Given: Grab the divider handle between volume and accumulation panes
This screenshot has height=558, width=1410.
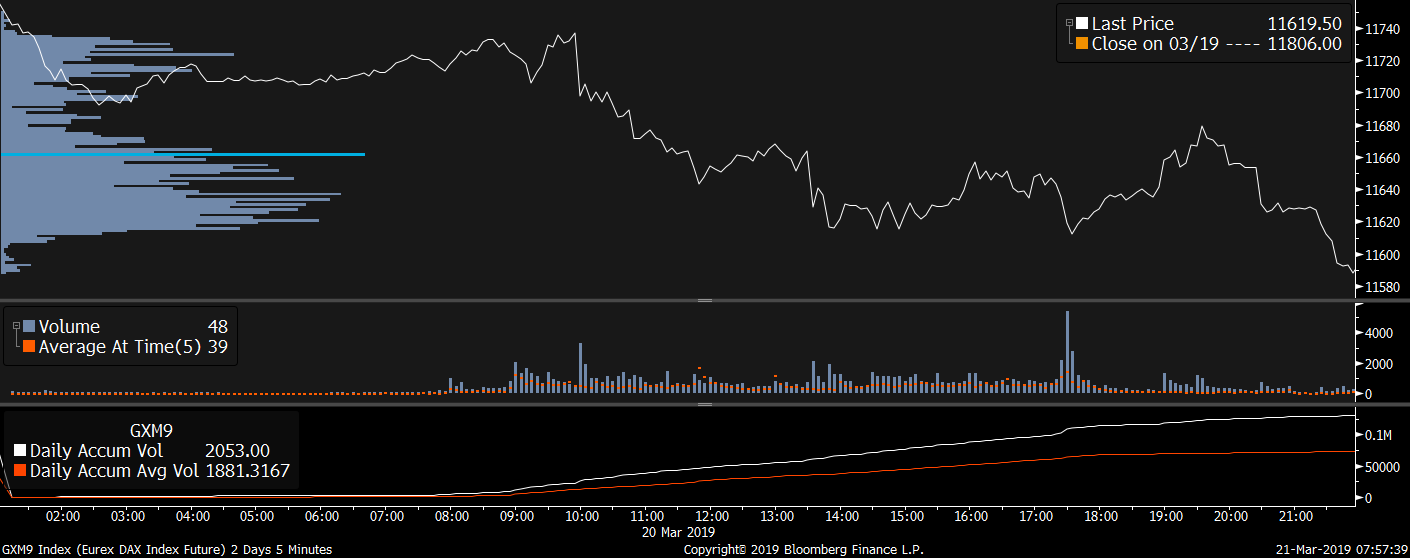Looking at the screenshot, I should [704, 404].
